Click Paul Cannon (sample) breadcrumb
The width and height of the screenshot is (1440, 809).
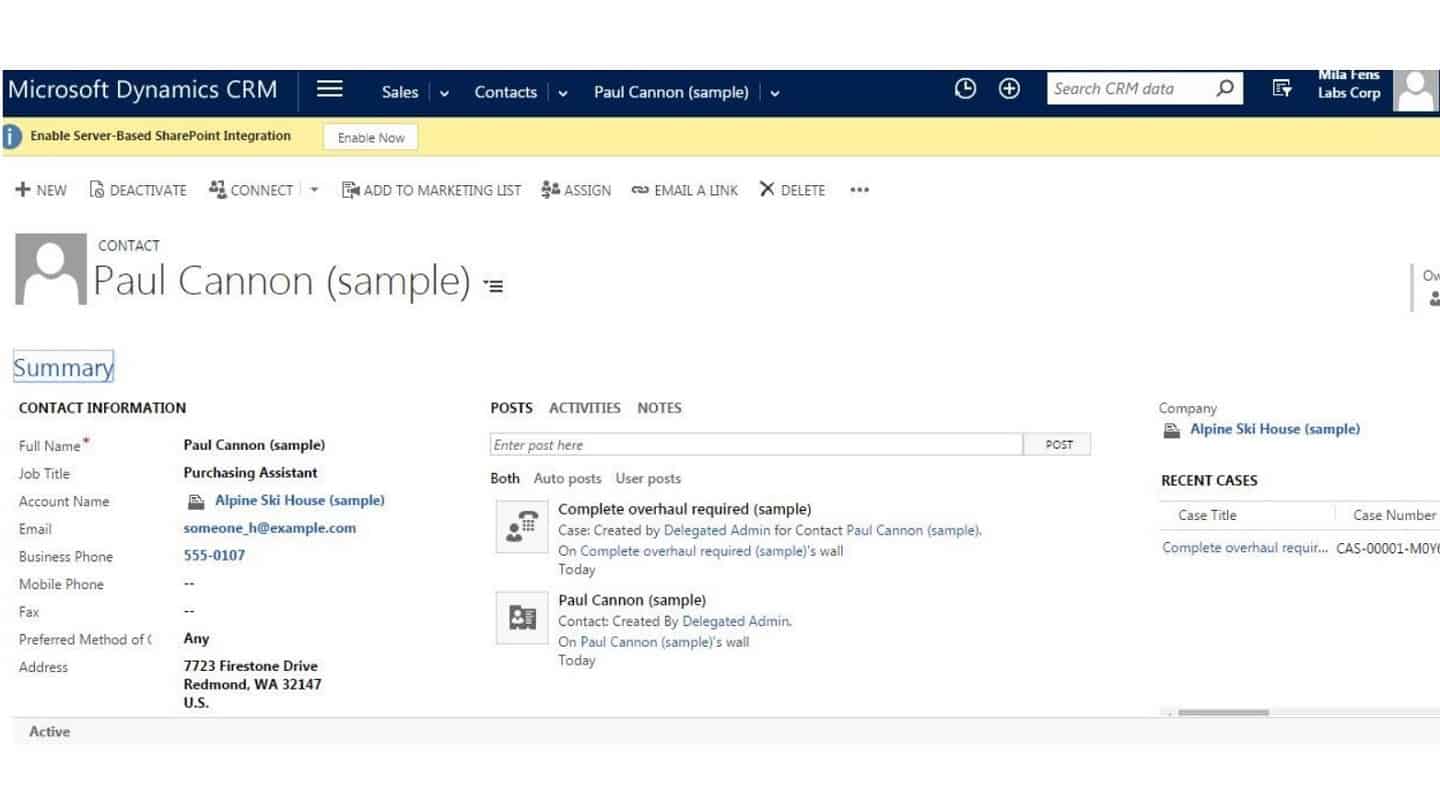click(x=671, y=92)
